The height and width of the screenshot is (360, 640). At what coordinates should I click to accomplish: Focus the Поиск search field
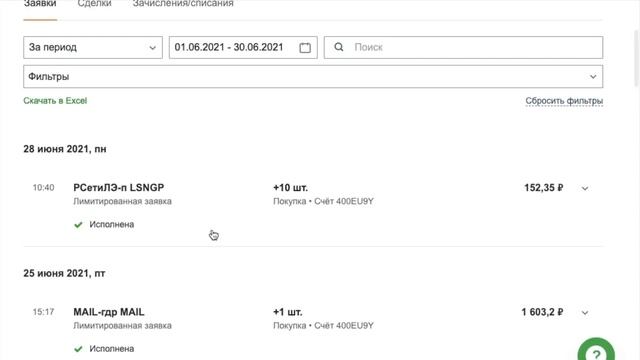463,47
